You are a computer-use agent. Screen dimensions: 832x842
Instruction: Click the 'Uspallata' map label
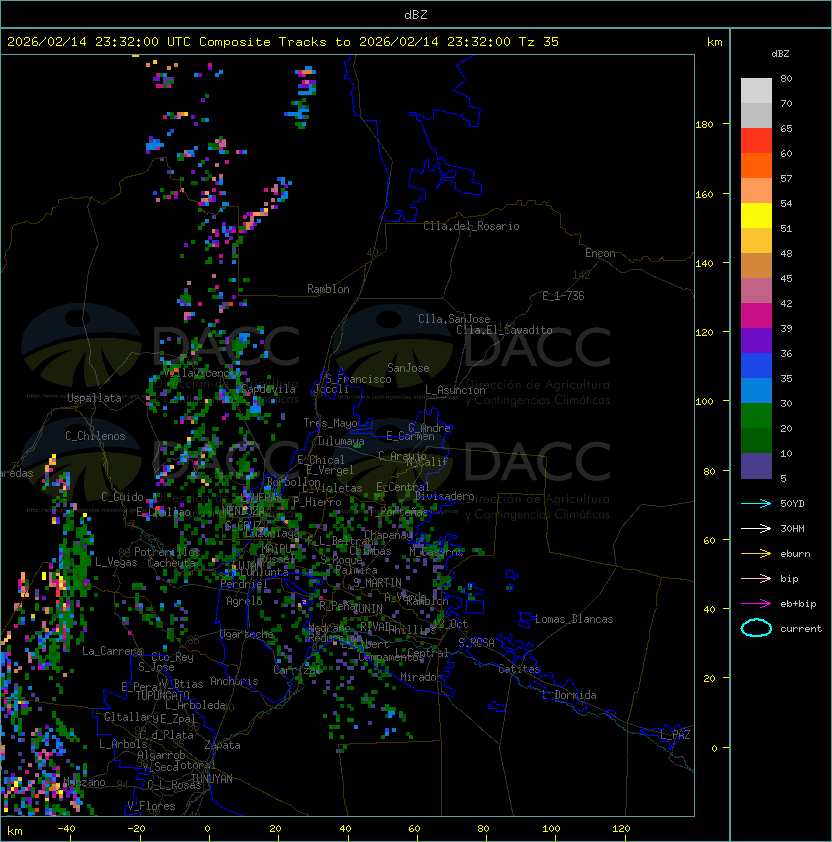point(94,398)
